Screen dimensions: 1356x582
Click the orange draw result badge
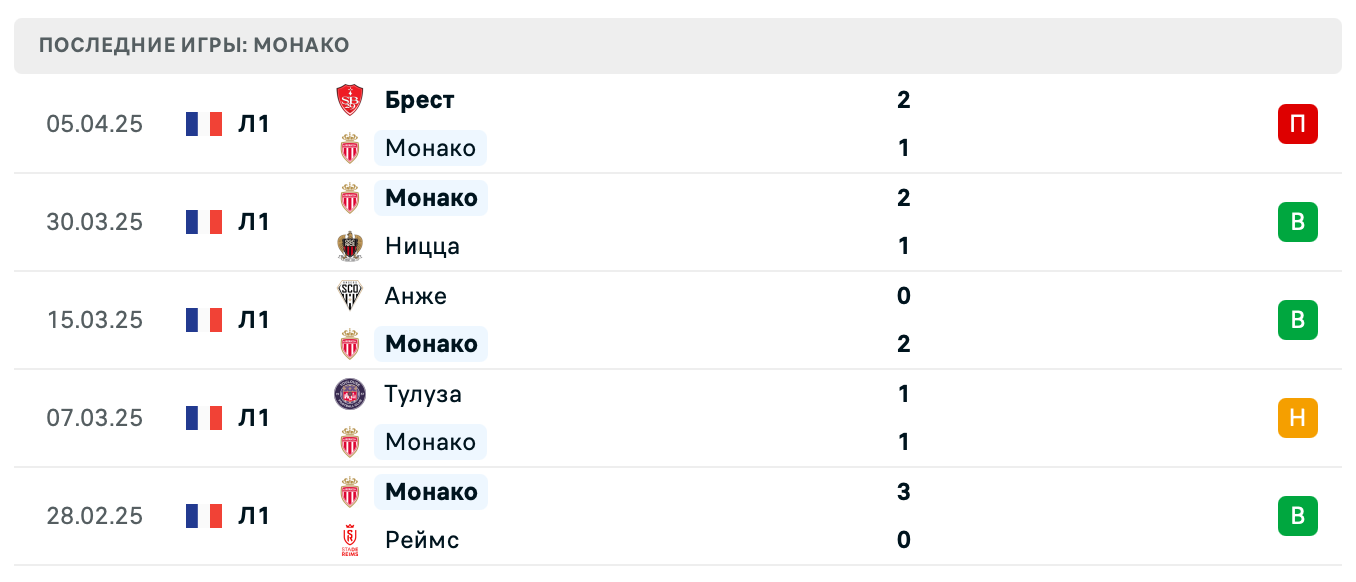point(1297,418)
